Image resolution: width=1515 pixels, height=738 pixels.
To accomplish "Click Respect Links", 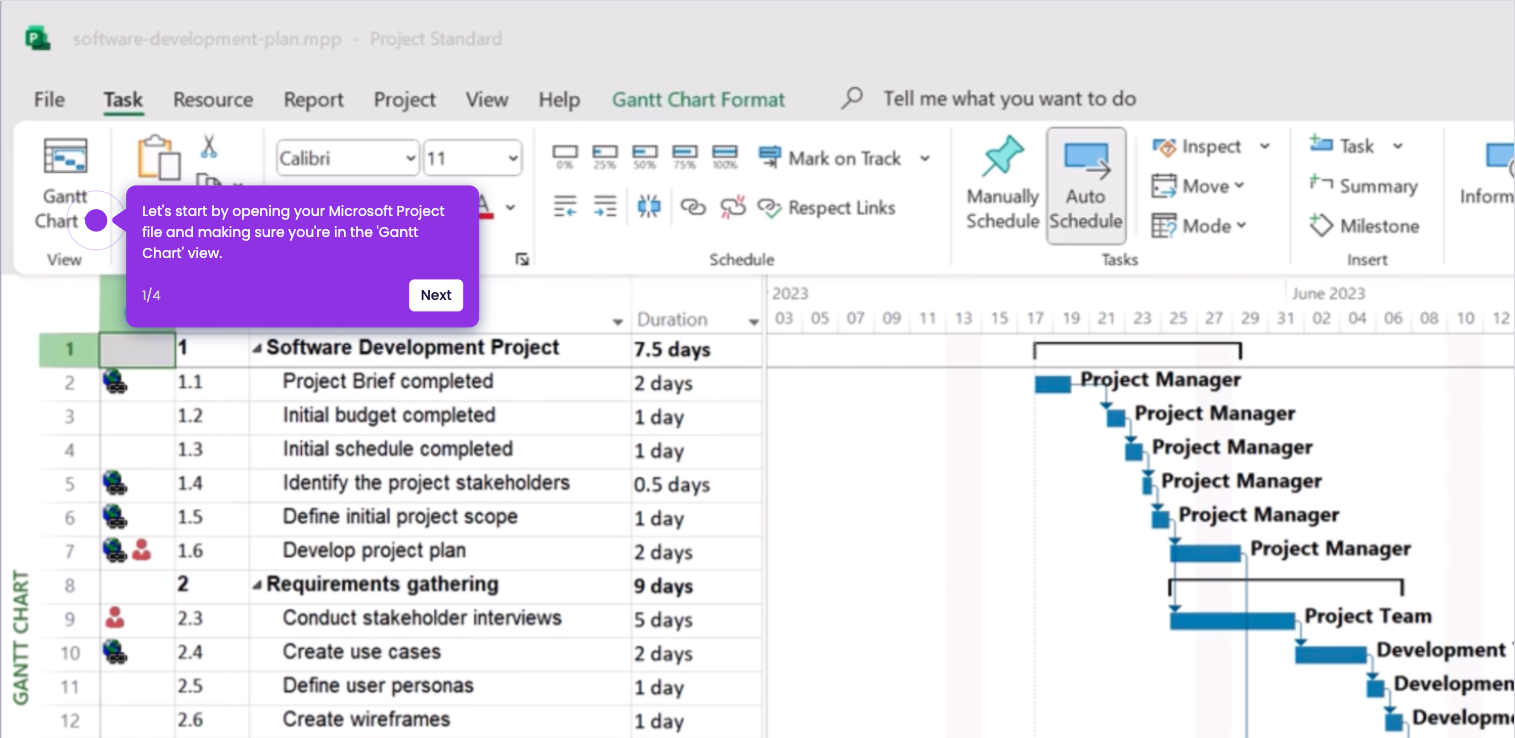I will [826, 208].
